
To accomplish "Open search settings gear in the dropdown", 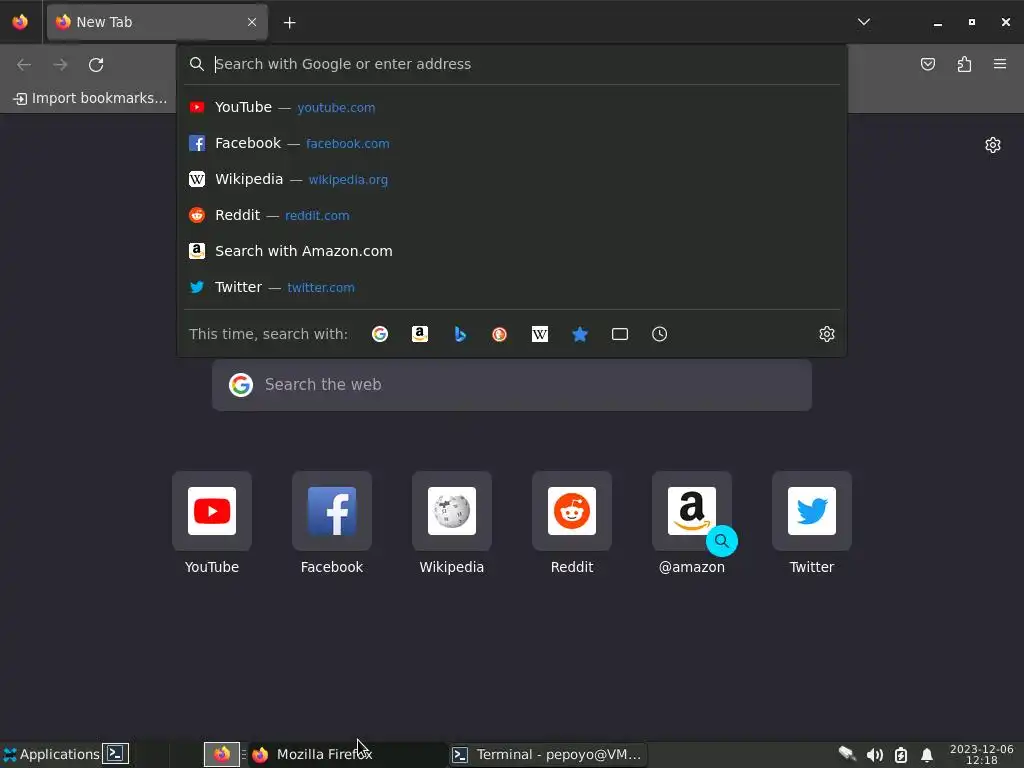I will pos(827,334).
